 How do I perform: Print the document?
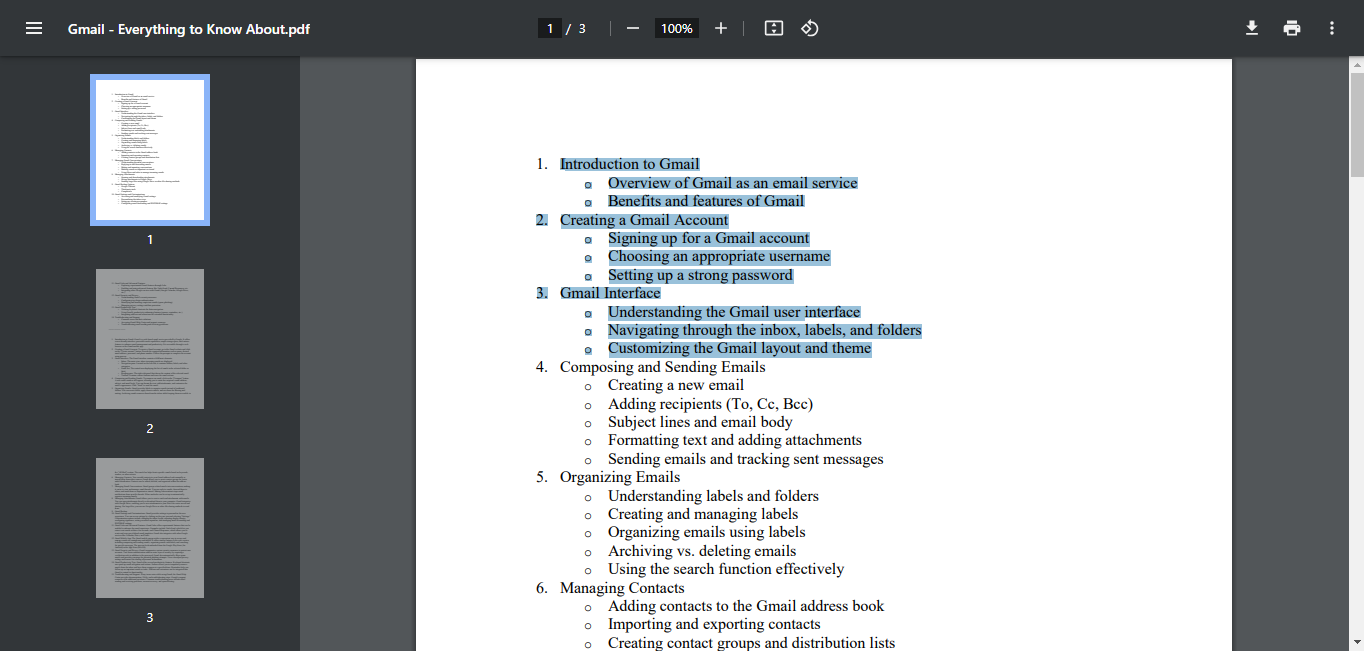1292,28
